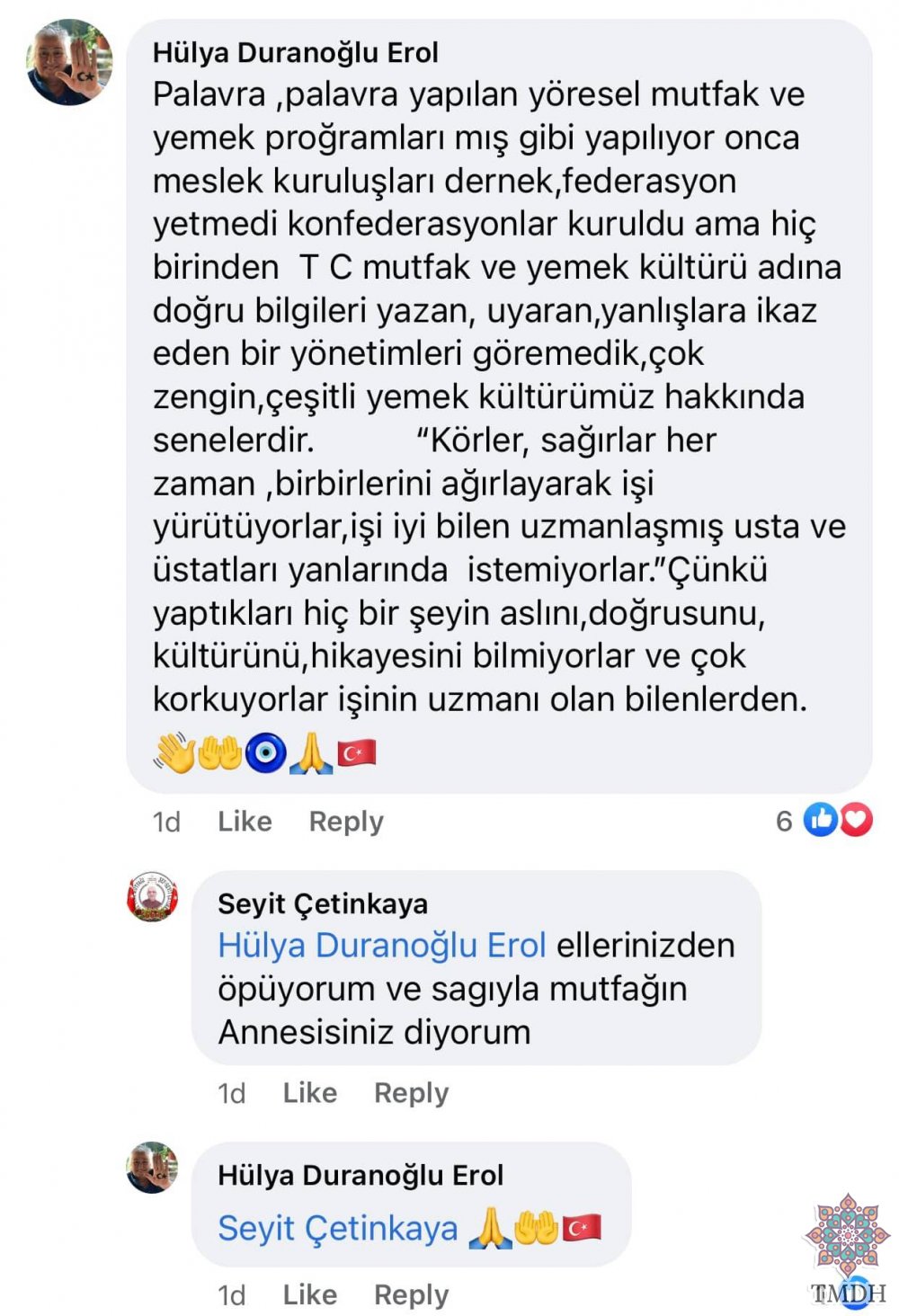The image size is (899, 1316).
Task: Open the reaction count showing 6
Action: click(784, 821)
